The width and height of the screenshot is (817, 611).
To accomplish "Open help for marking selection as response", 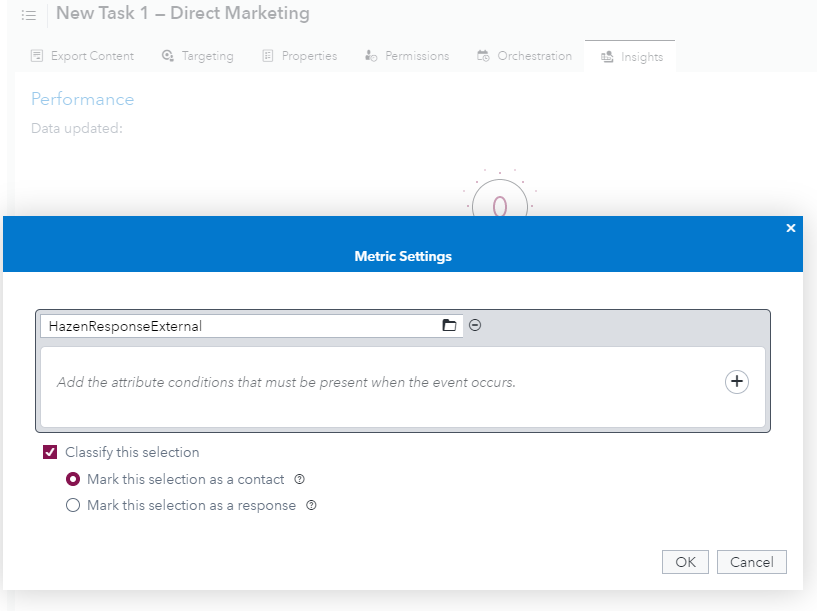I will coord(311,505).
